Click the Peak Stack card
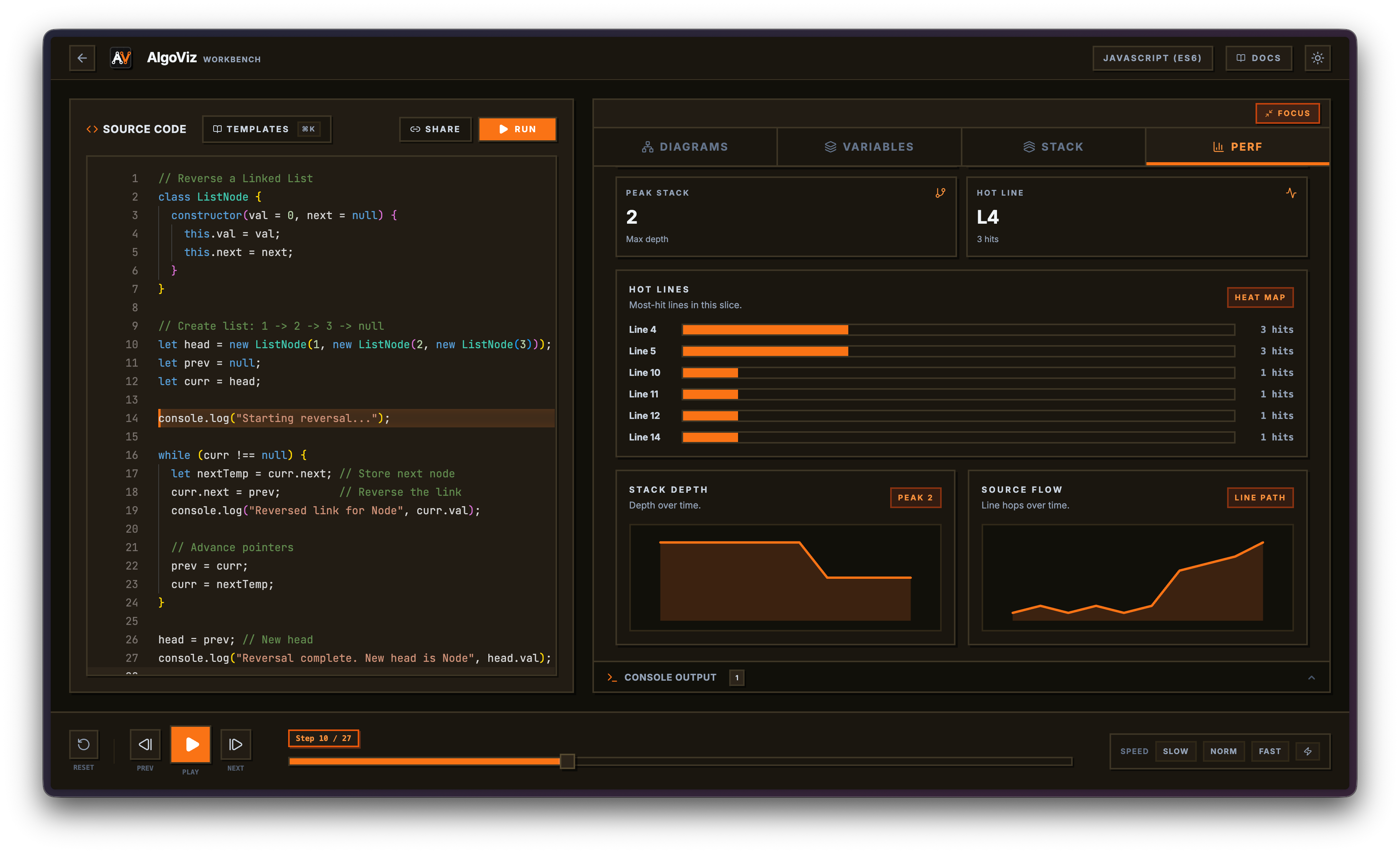Viewport: 1400px width, 854px height. tap(786, 217)
